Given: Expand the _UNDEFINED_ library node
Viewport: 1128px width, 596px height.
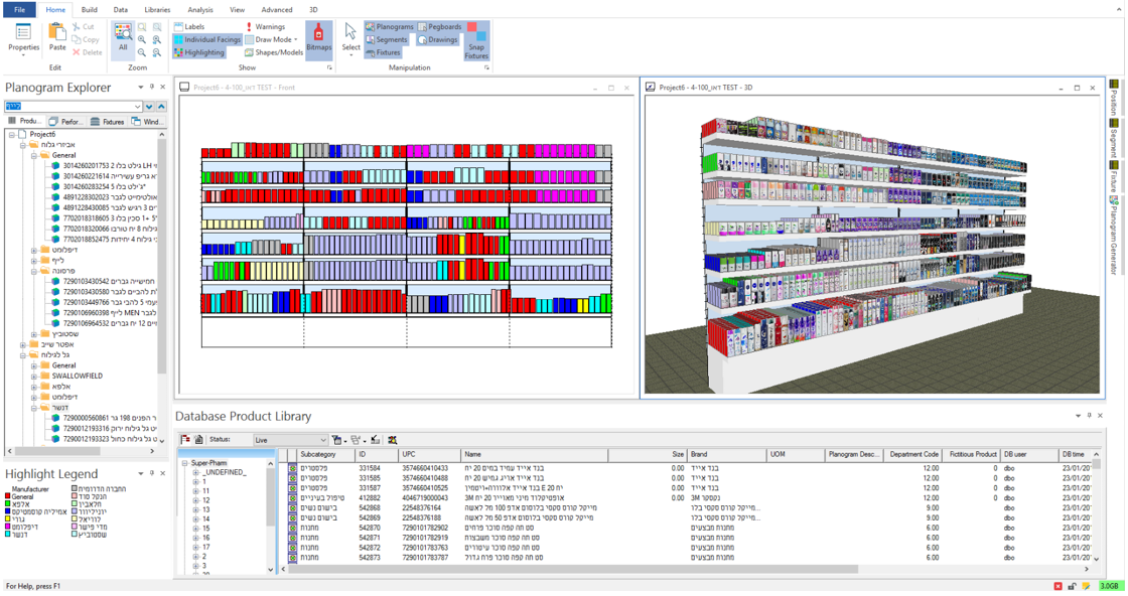Looking at the screenshot, I should [x=196, y=472].
